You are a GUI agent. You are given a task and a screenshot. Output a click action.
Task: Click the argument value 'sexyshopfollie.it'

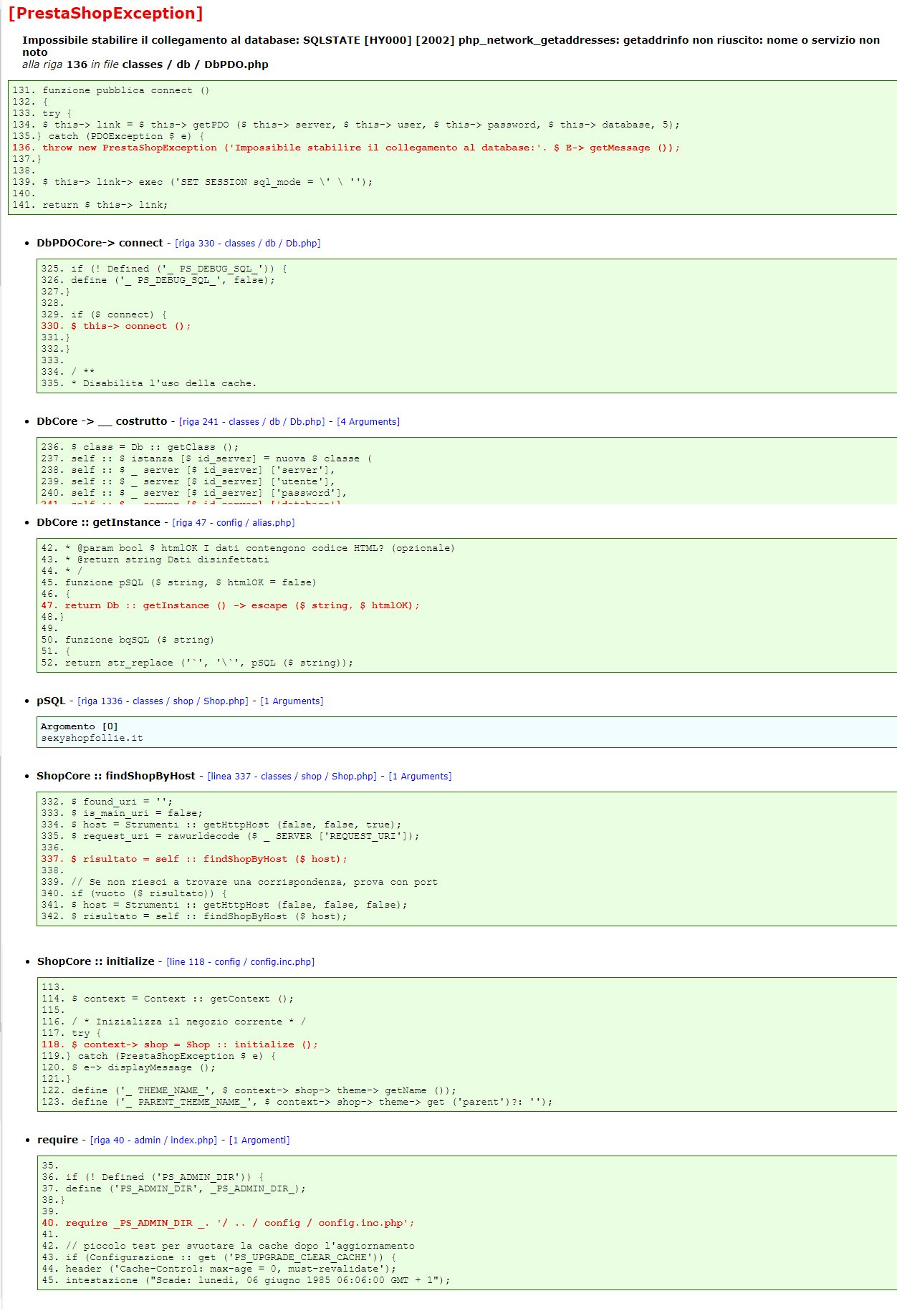[92, 738]
